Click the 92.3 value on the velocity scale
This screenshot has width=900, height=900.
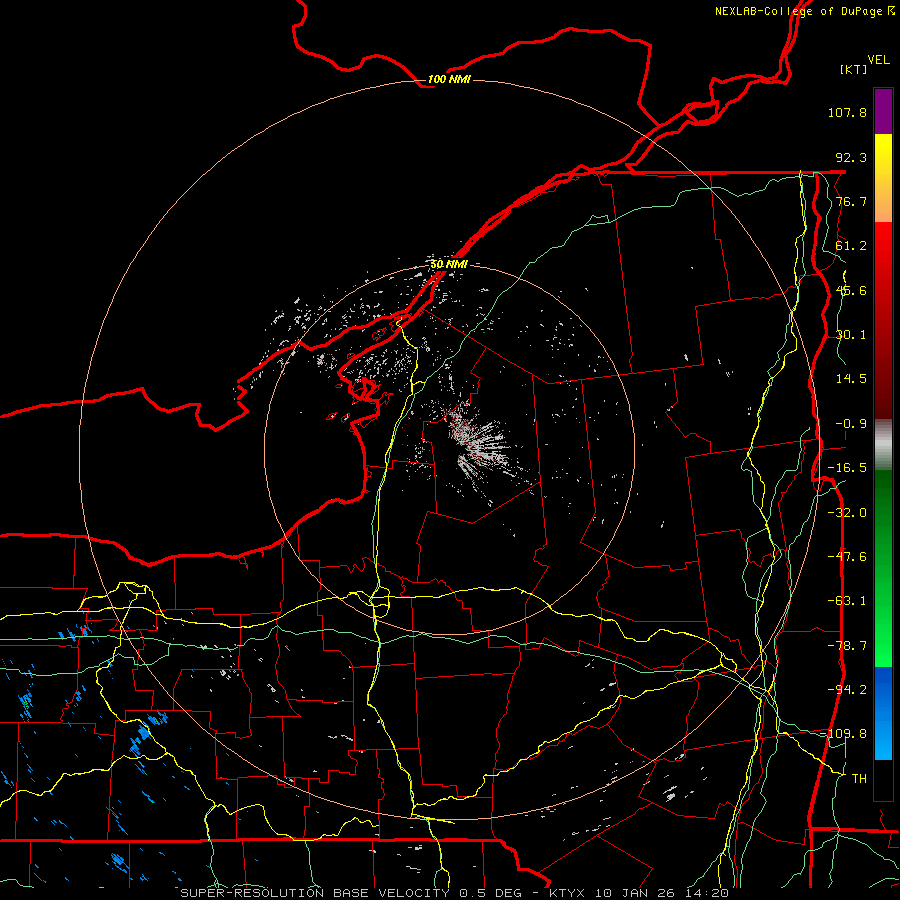tap(851, 157)
